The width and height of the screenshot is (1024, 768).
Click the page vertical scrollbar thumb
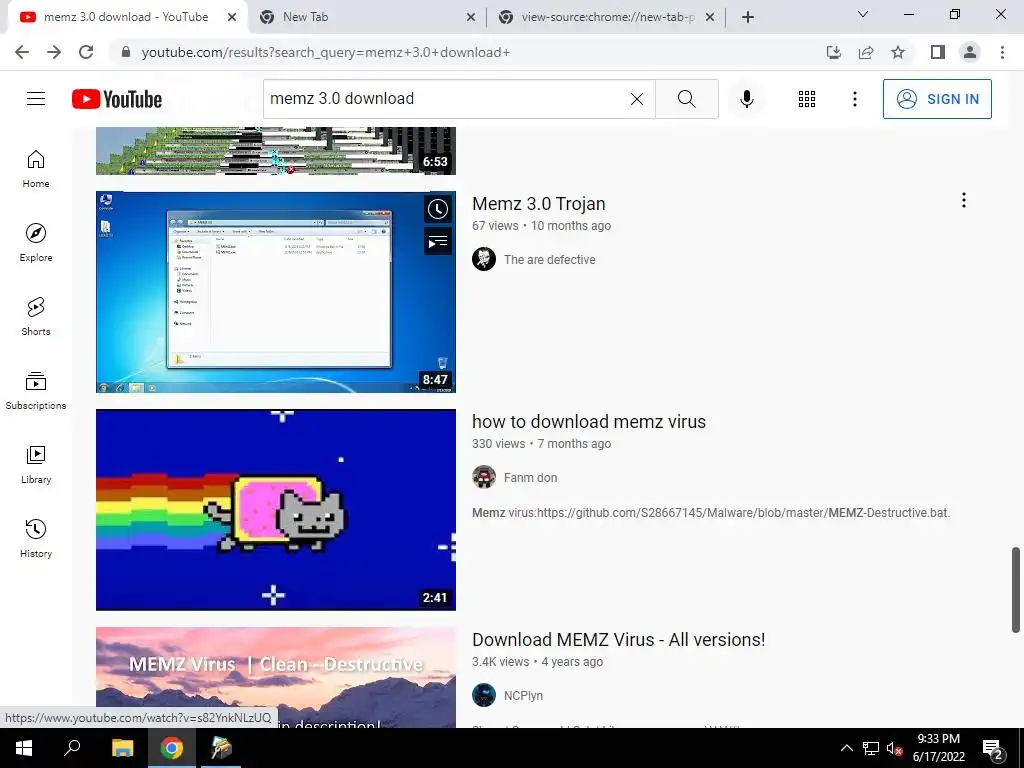coord(1016,590)
